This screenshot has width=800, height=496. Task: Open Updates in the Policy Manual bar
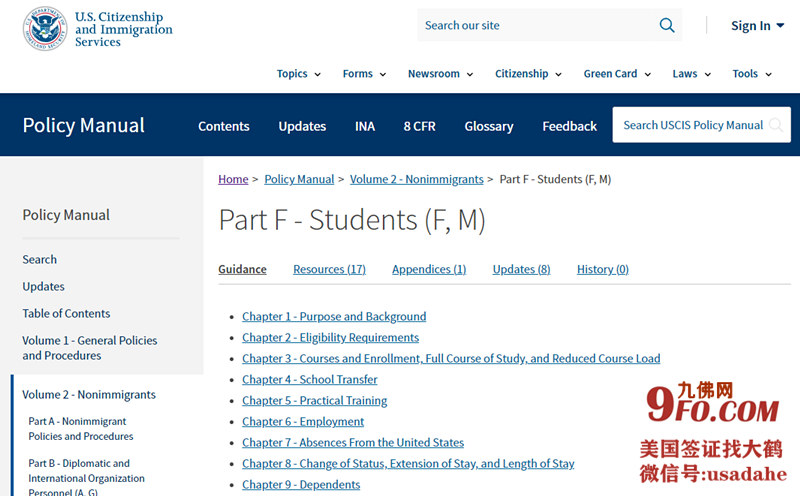[x=302, y=126]
